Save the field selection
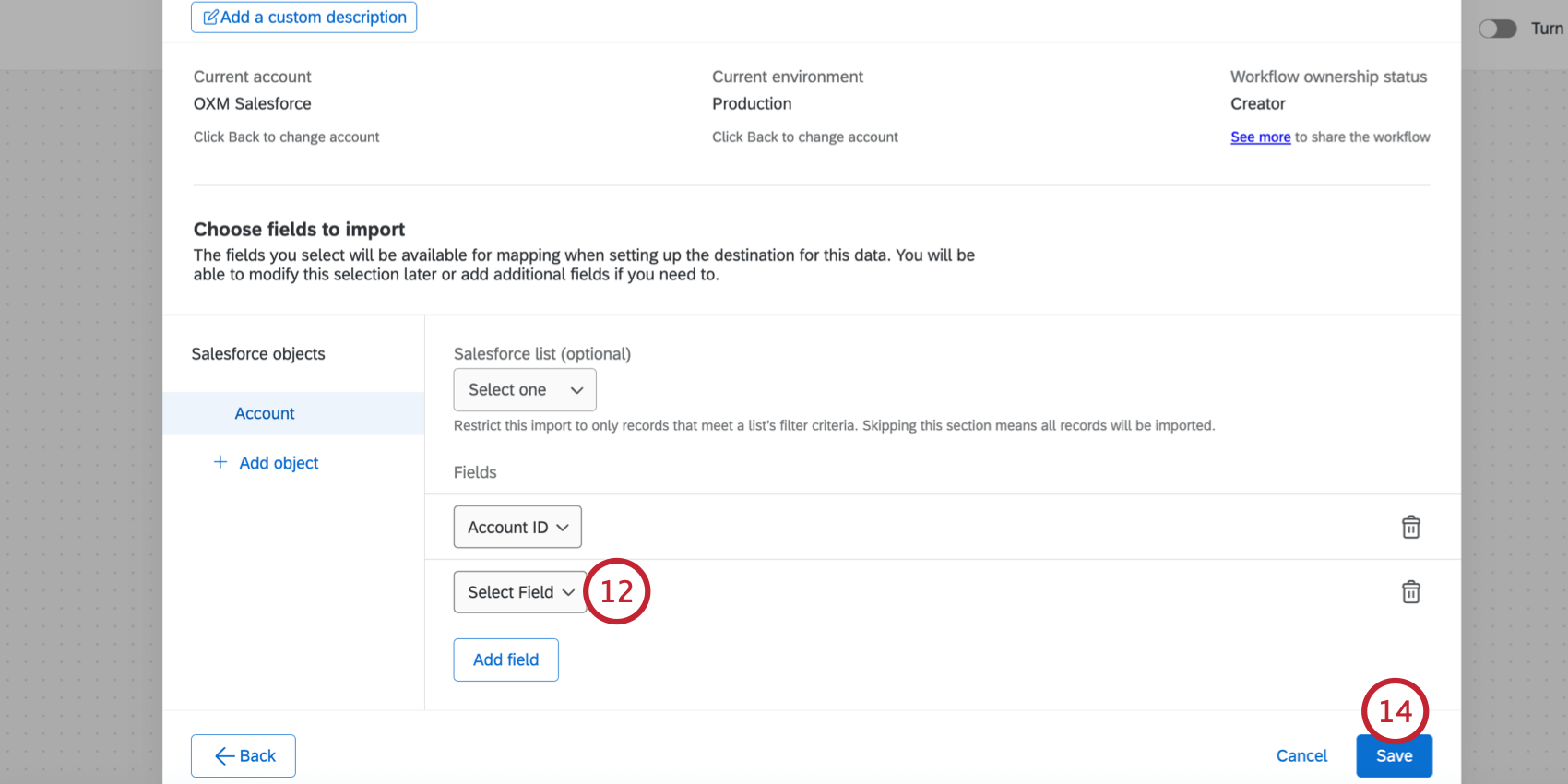The width and height of the screenshot is (1568, 784). point(1393,756)
